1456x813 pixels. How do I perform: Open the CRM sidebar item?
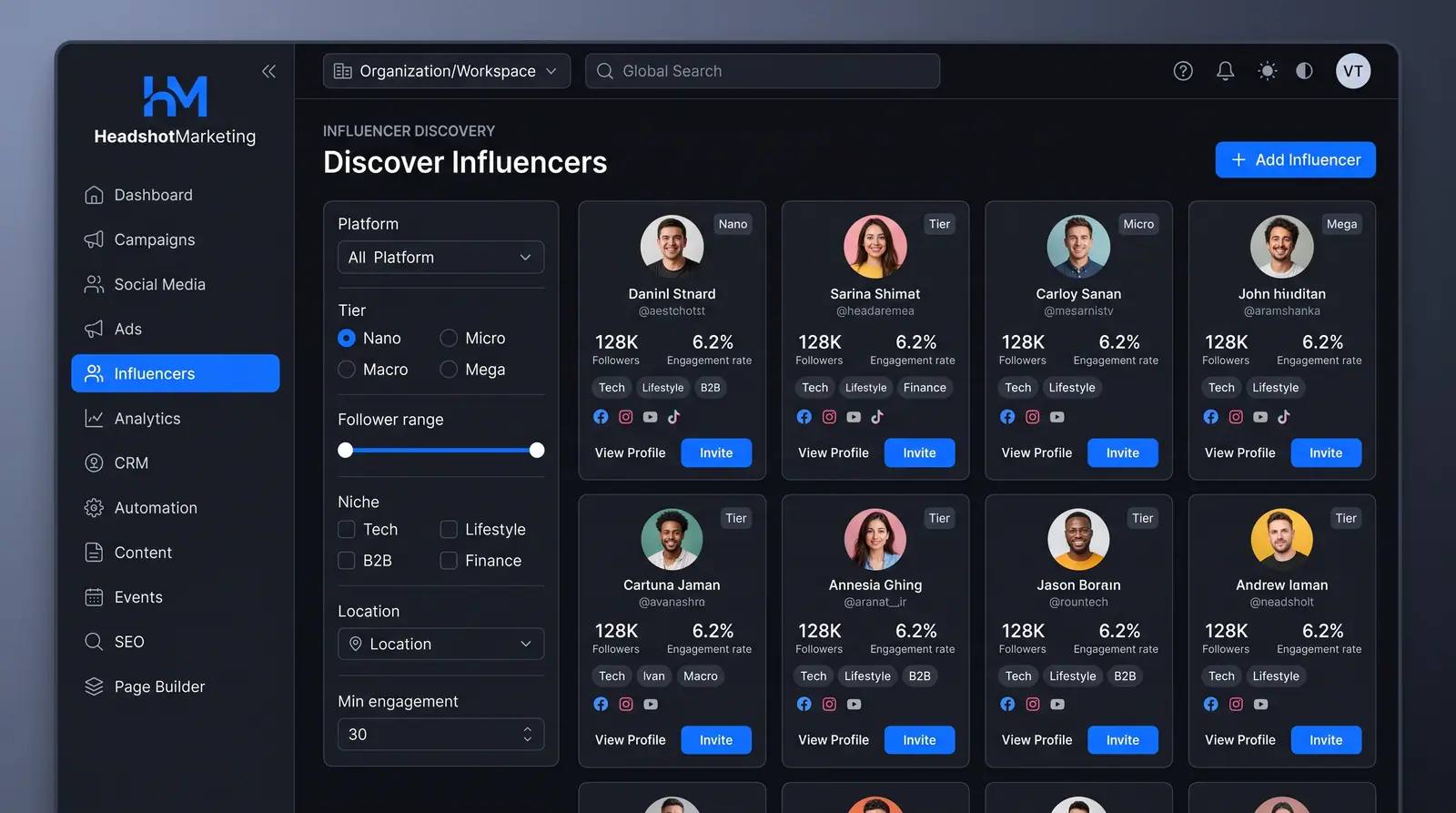(176, 463)
